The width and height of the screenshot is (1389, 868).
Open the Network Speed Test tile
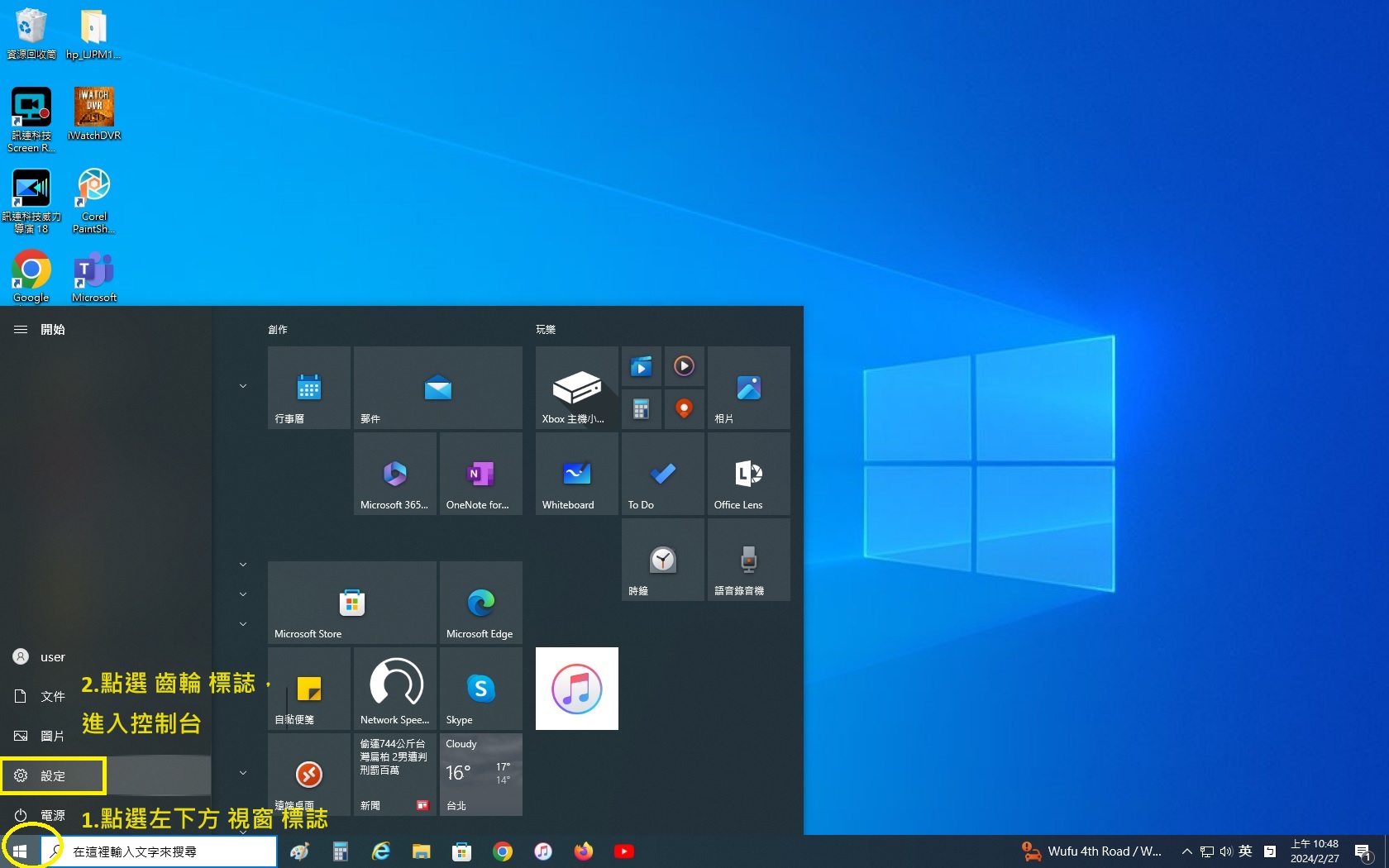point(395,689)
